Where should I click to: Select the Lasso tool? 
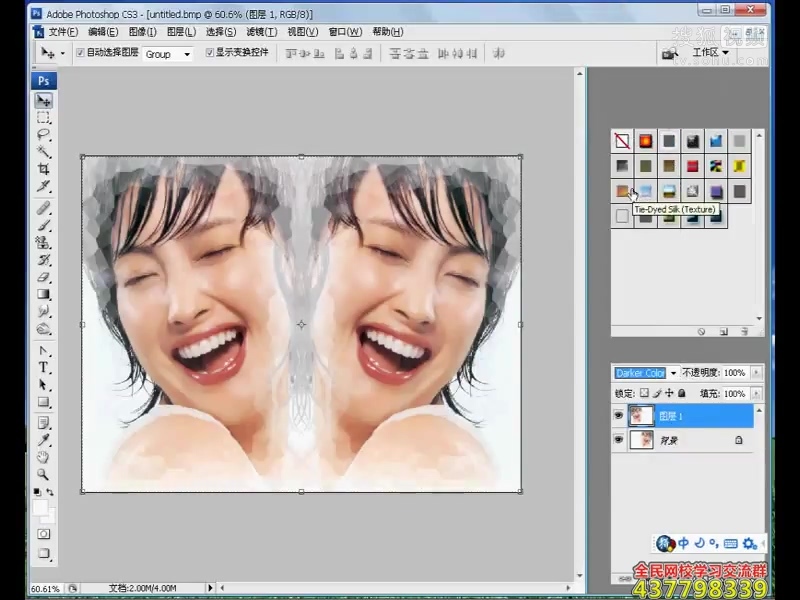44,135
